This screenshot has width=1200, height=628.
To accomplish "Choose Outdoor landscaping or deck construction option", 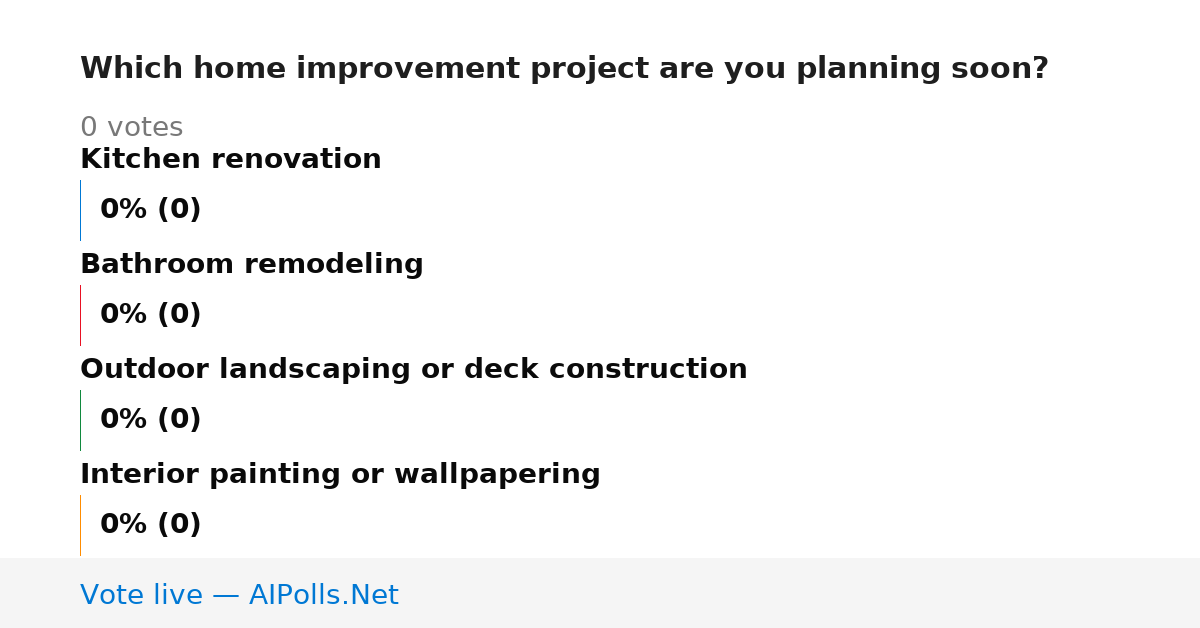I will pyautogui.click(x=414, y=369).
